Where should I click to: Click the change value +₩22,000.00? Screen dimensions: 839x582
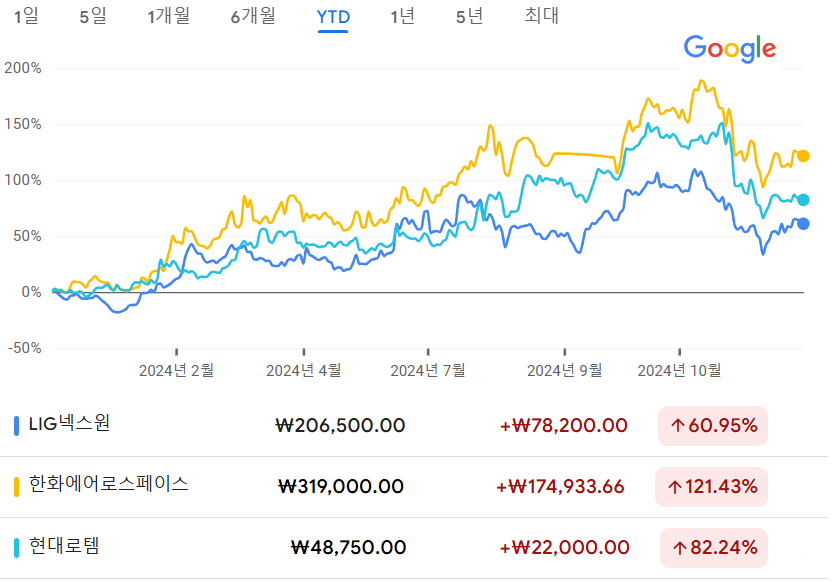point(565,548)
